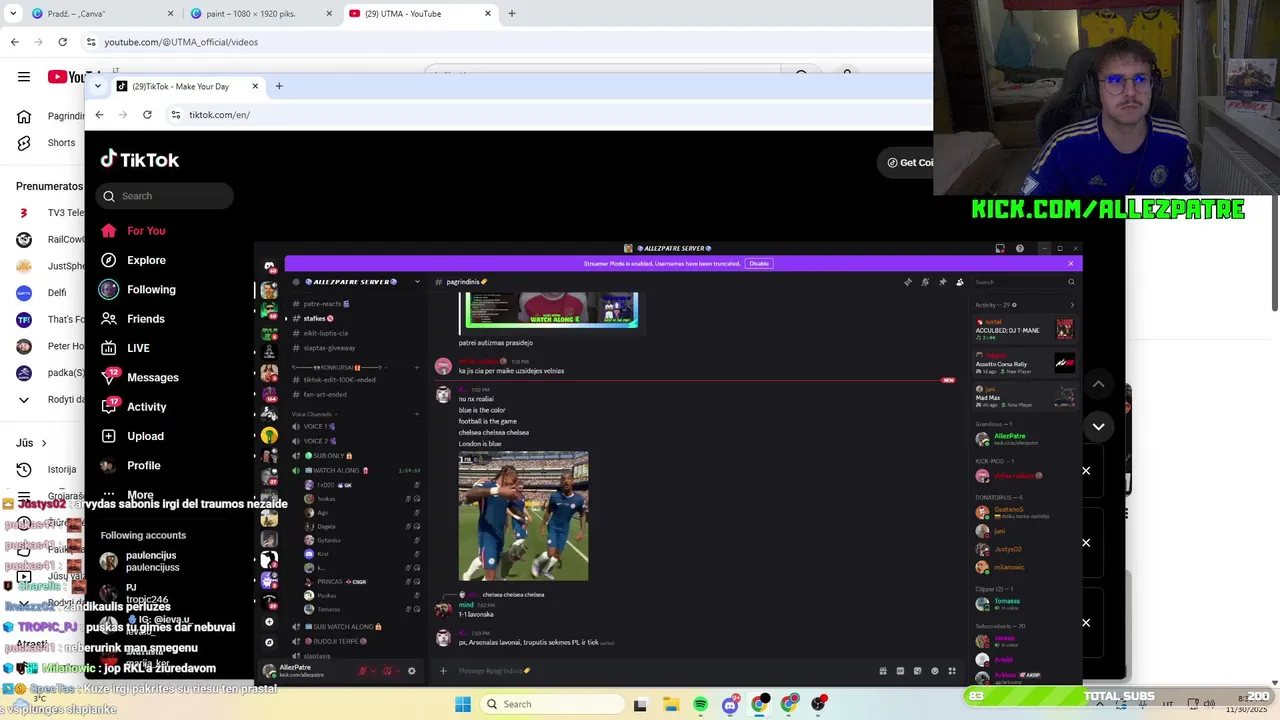Open pinned messages in Discord
The height and width of the screenshot is (720, 1280).
point(942,282)
